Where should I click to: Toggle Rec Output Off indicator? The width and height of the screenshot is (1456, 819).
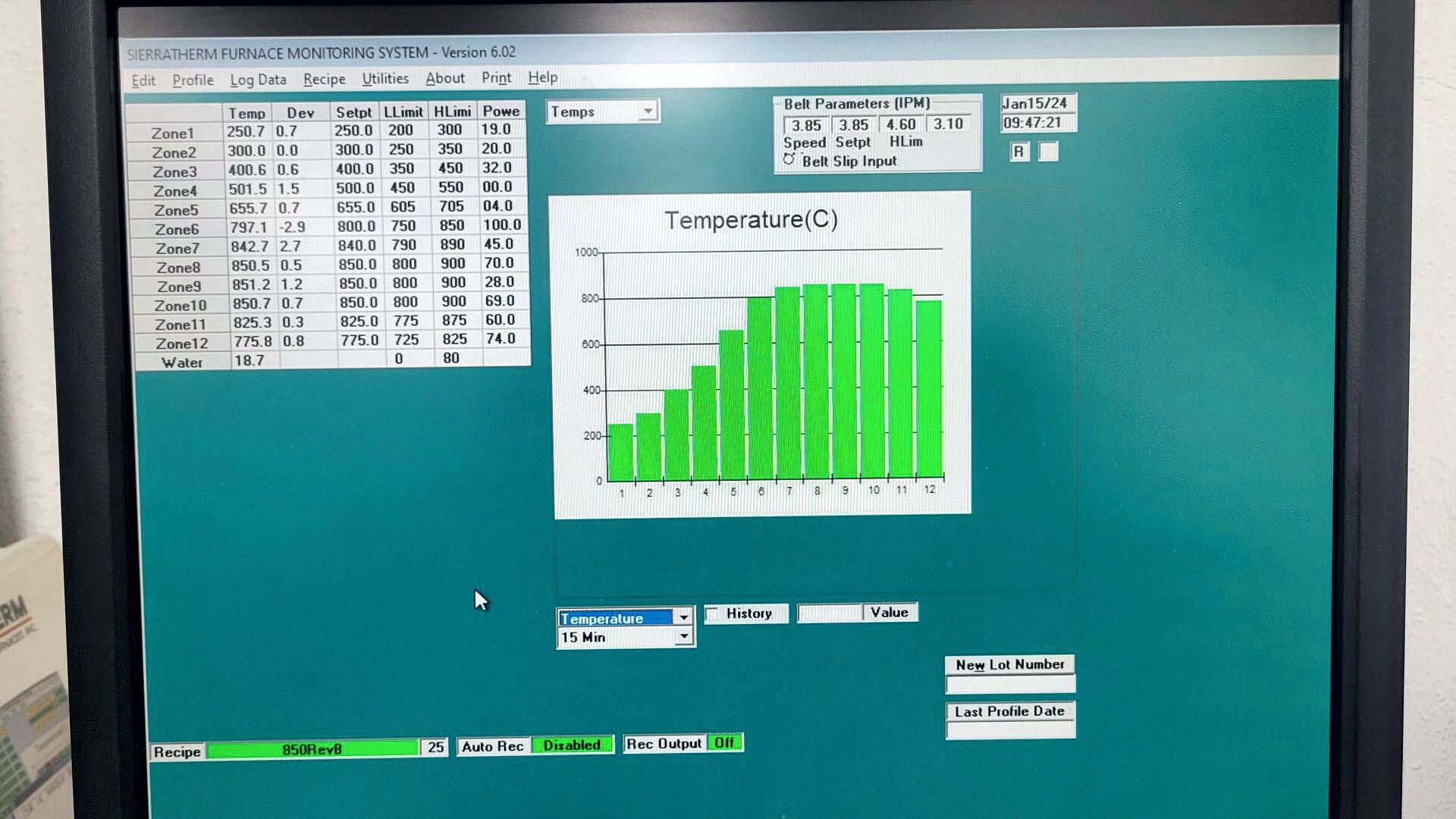(723, 743)
